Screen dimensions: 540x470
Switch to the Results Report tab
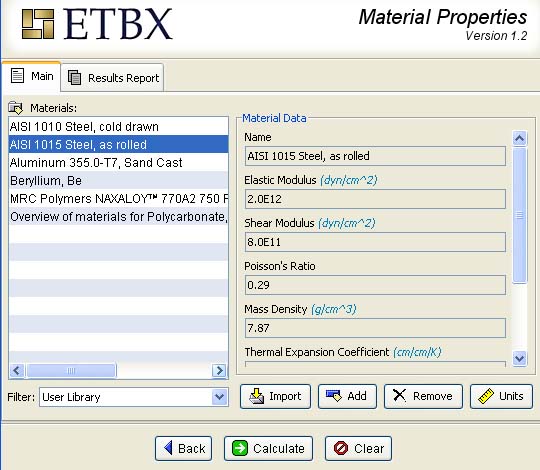tap(113, 78)
